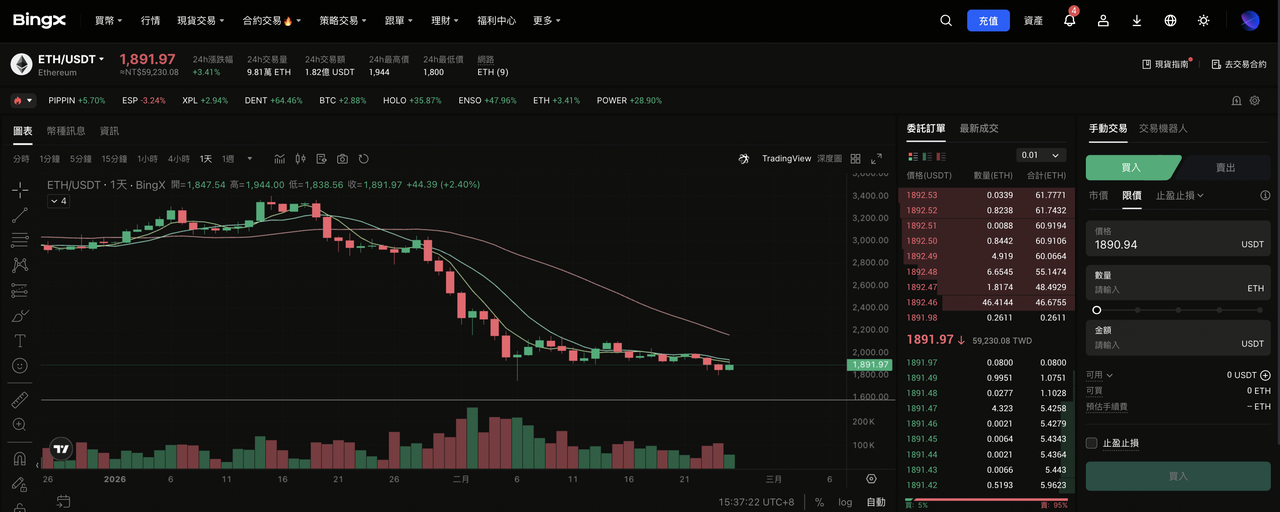The image size is (1280, 512).
Task: Expand the 止盈止損 order type dropdown
Action: 1180,196
